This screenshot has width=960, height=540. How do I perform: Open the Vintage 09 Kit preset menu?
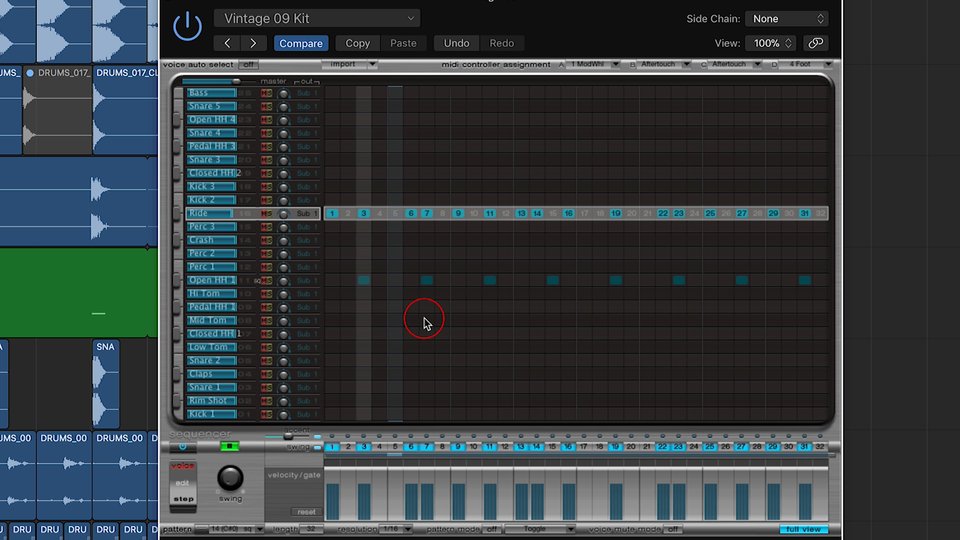pyautogui.click(x=317, y=18)
